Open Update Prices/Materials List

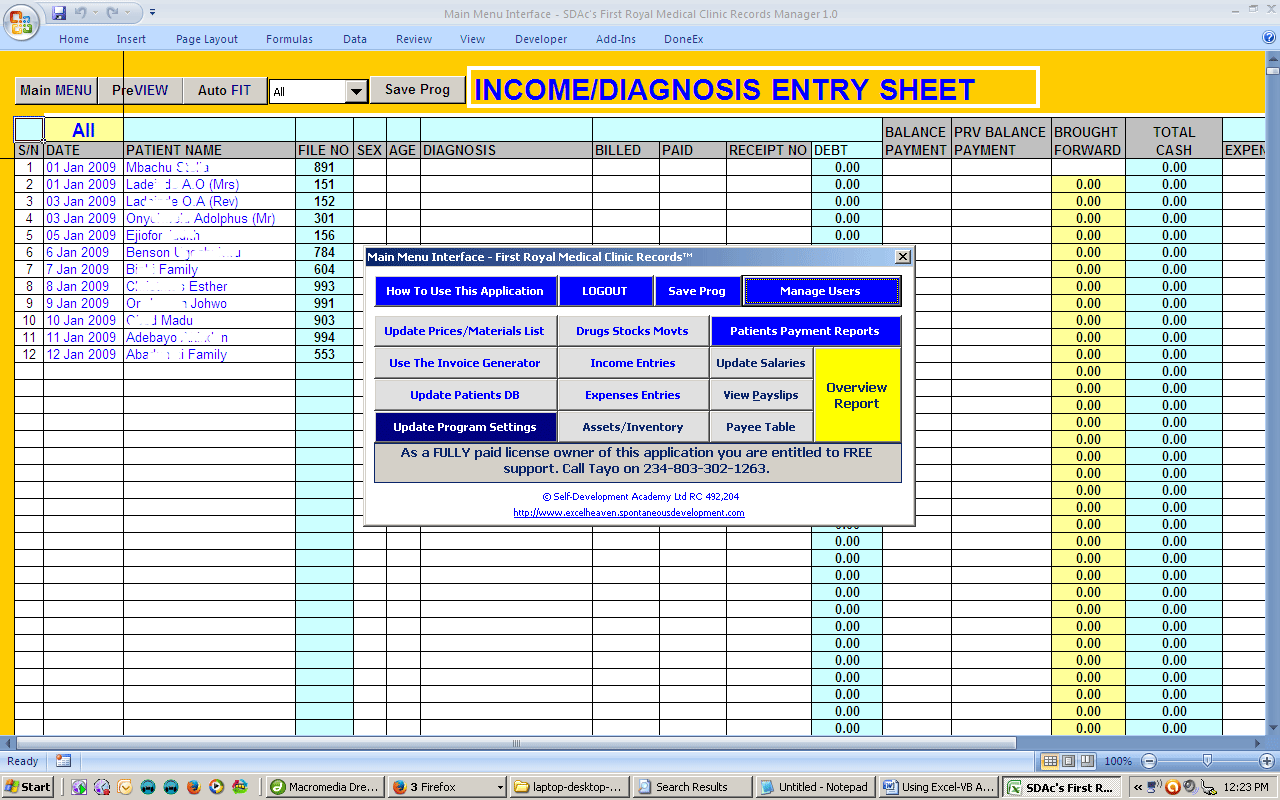(x=465, y=331)
